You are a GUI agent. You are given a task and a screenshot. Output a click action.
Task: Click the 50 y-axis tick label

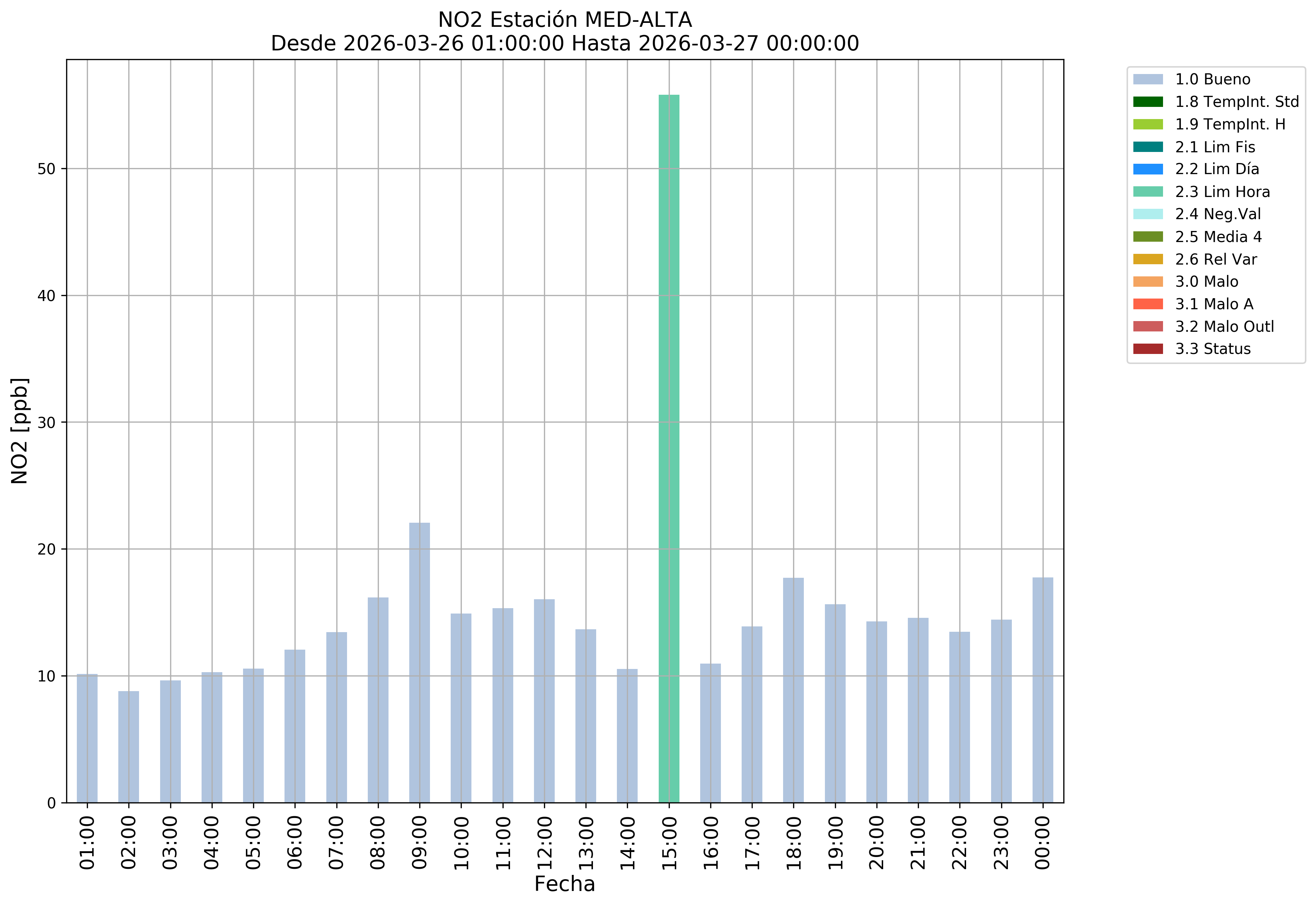click(46, 169)
